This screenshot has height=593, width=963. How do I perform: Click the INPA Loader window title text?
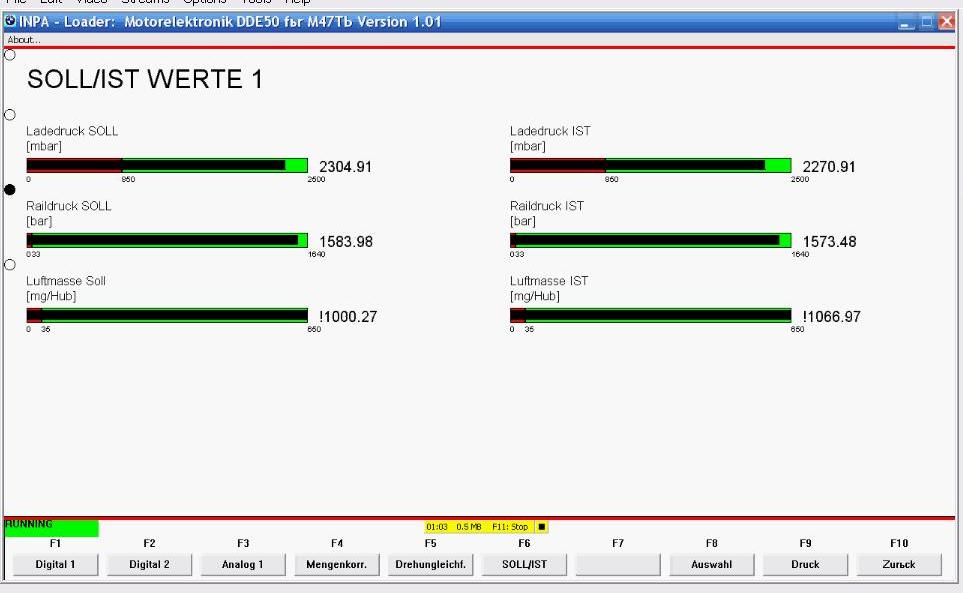click(x=230, y=22)
